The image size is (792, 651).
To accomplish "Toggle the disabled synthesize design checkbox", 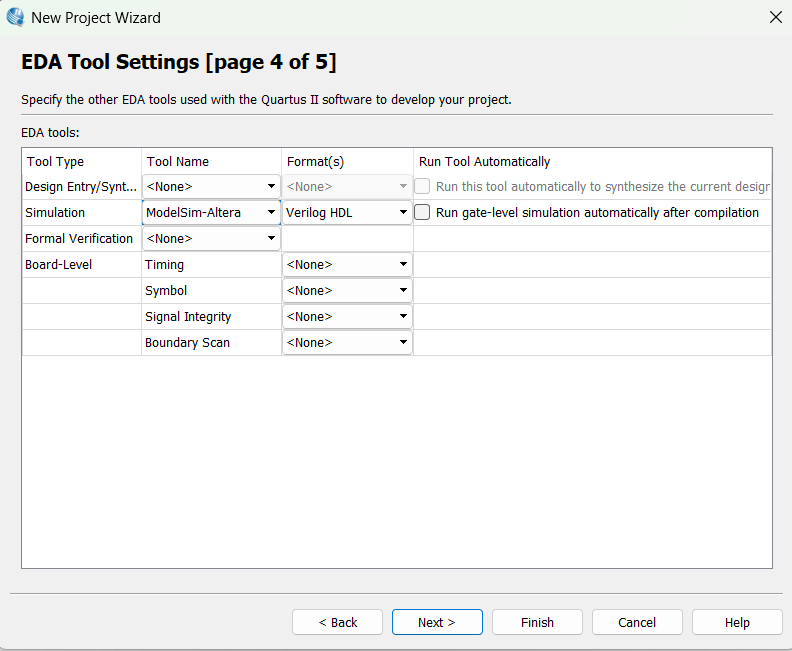I will (x=422, y=186).
